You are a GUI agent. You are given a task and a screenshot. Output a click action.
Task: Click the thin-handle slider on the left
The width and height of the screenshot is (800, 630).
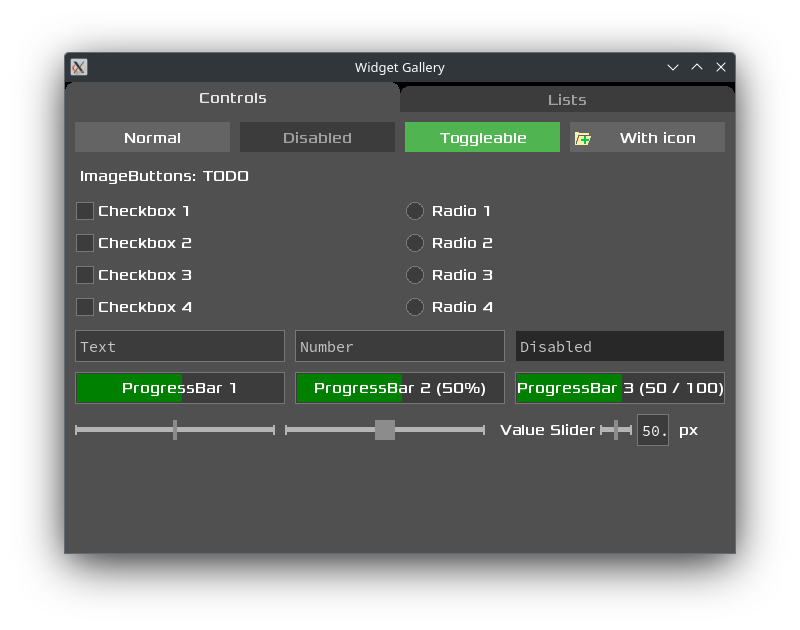tap(175, 430)
